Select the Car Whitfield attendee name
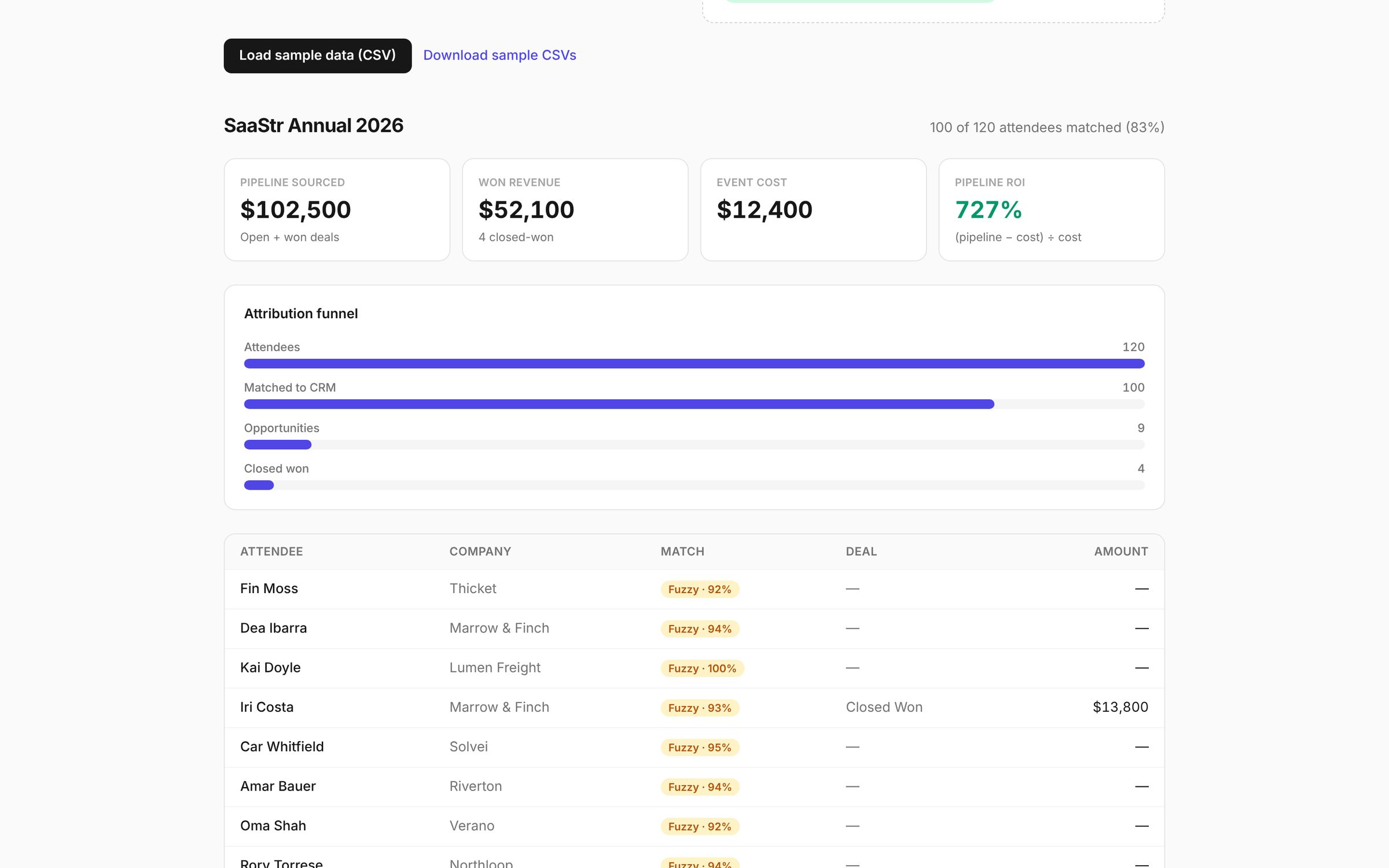 [x=282, y=746]
